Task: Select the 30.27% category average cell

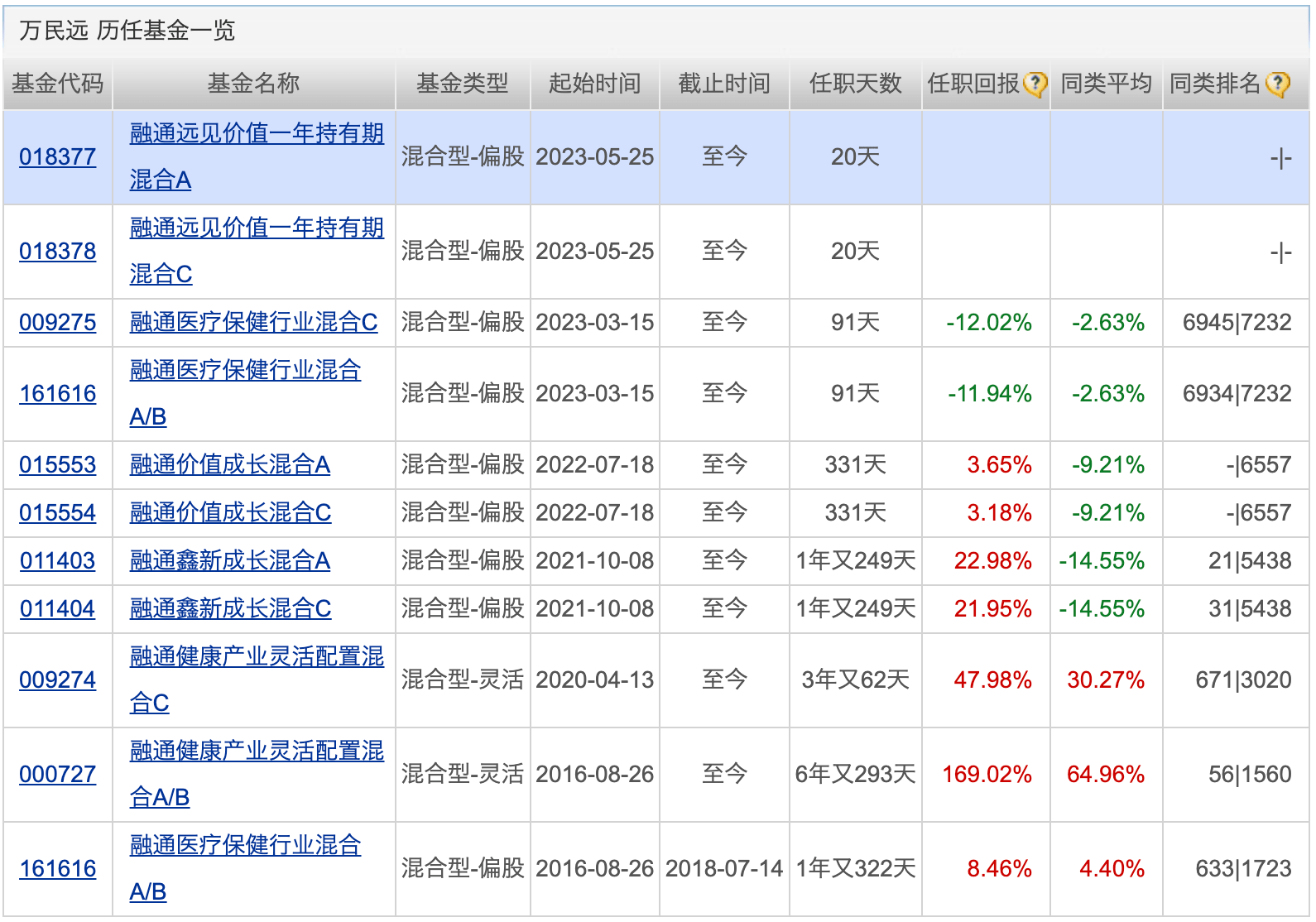Action: point(1106,679)
